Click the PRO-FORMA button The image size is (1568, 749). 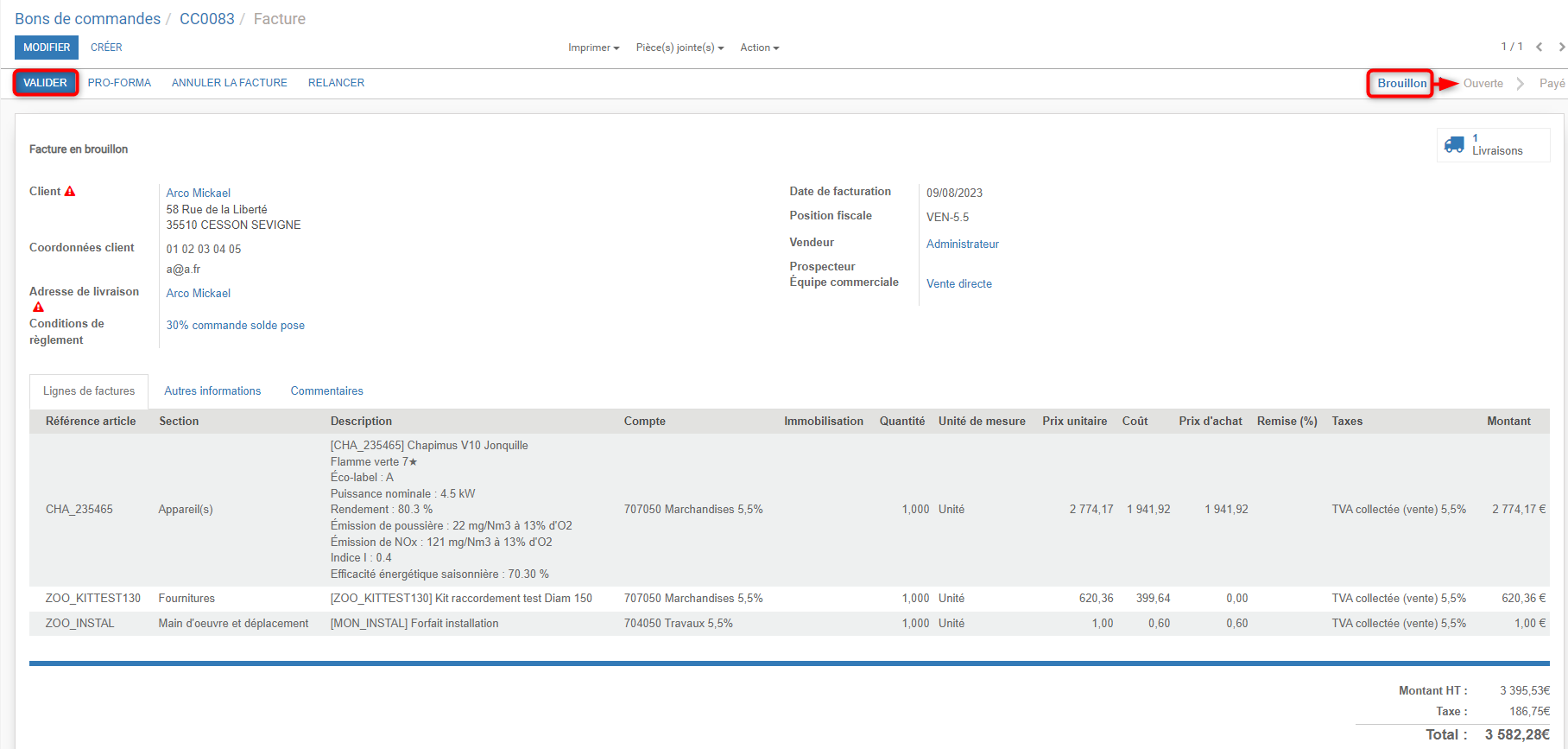tap(119, 83)
